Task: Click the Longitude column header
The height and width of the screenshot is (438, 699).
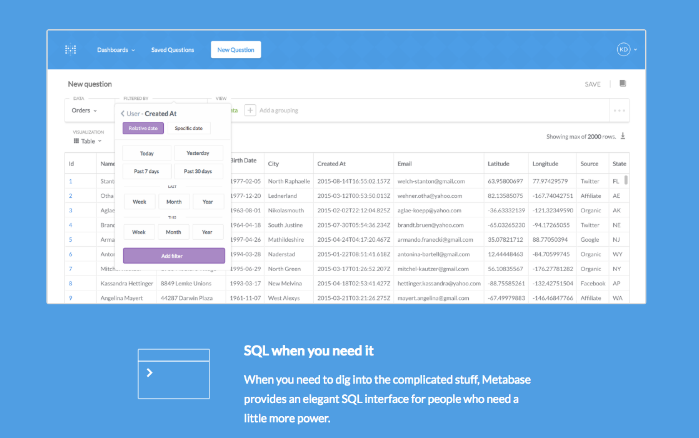Action: [545, 164]
